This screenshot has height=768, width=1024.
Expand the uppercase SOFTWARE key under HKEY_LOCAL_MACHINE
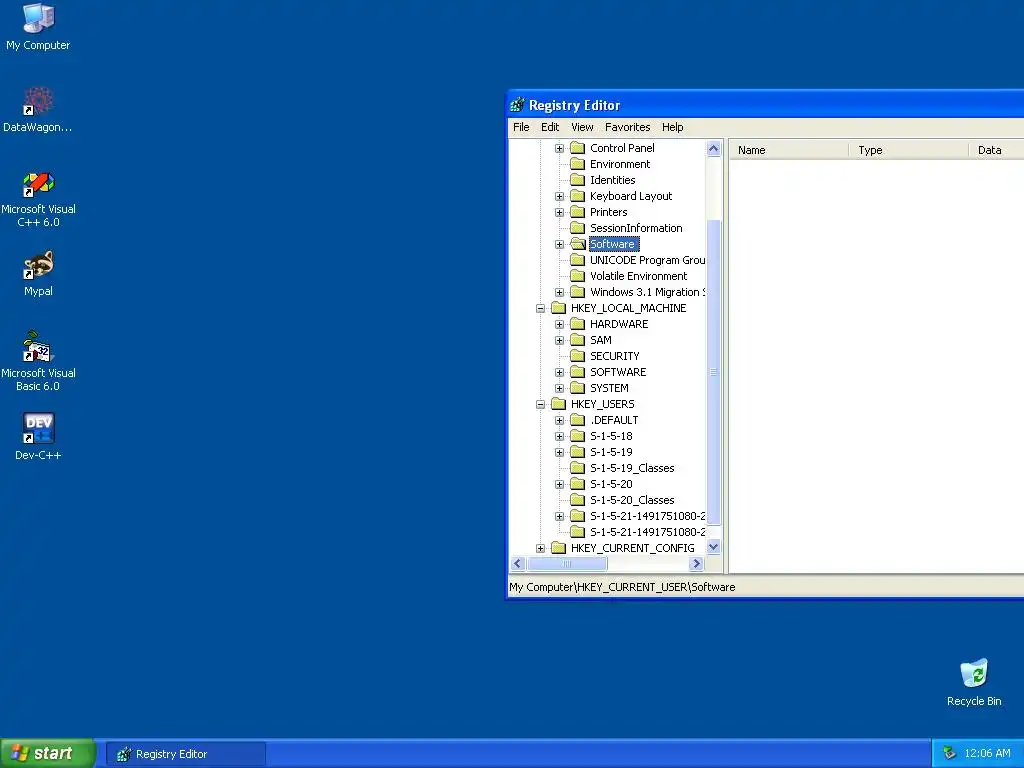[x=560, y=372]
